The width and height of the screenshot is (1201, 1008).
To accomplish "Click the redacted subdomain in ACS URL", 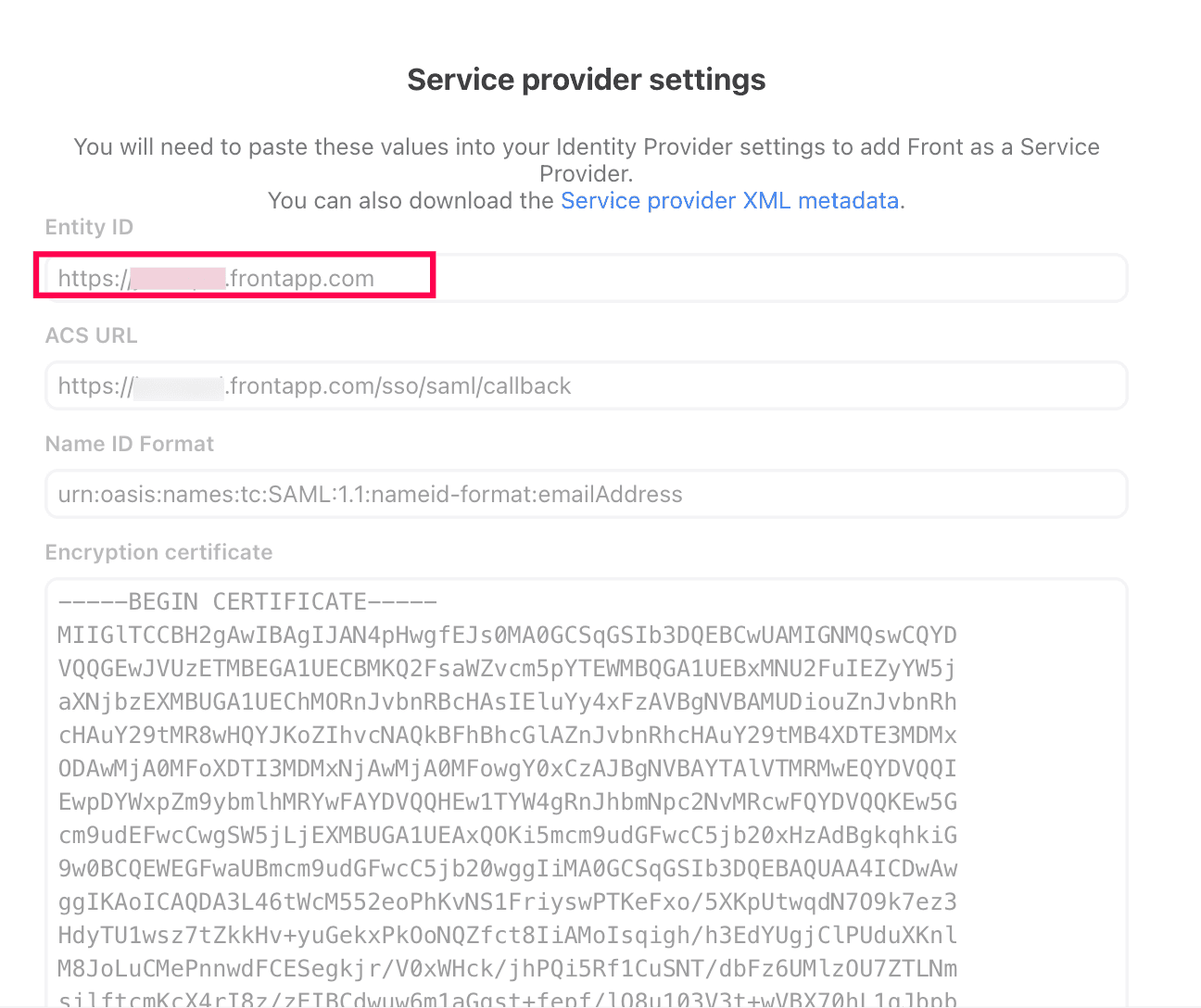I will [179, 386].
